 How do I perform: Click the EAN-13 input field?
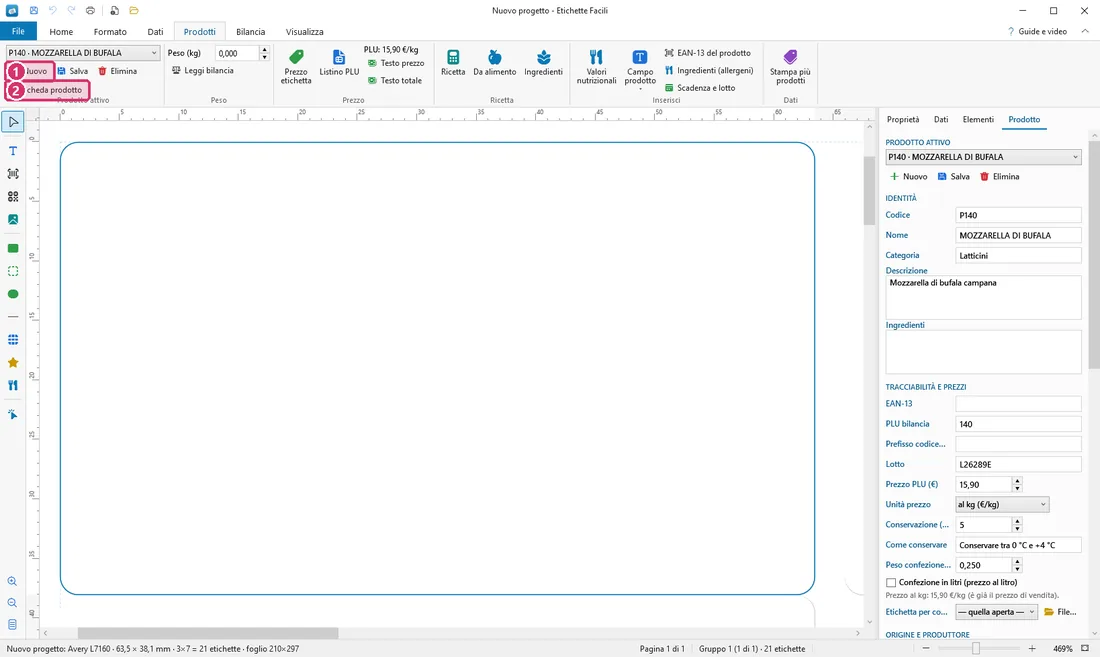pos(1018,404)
